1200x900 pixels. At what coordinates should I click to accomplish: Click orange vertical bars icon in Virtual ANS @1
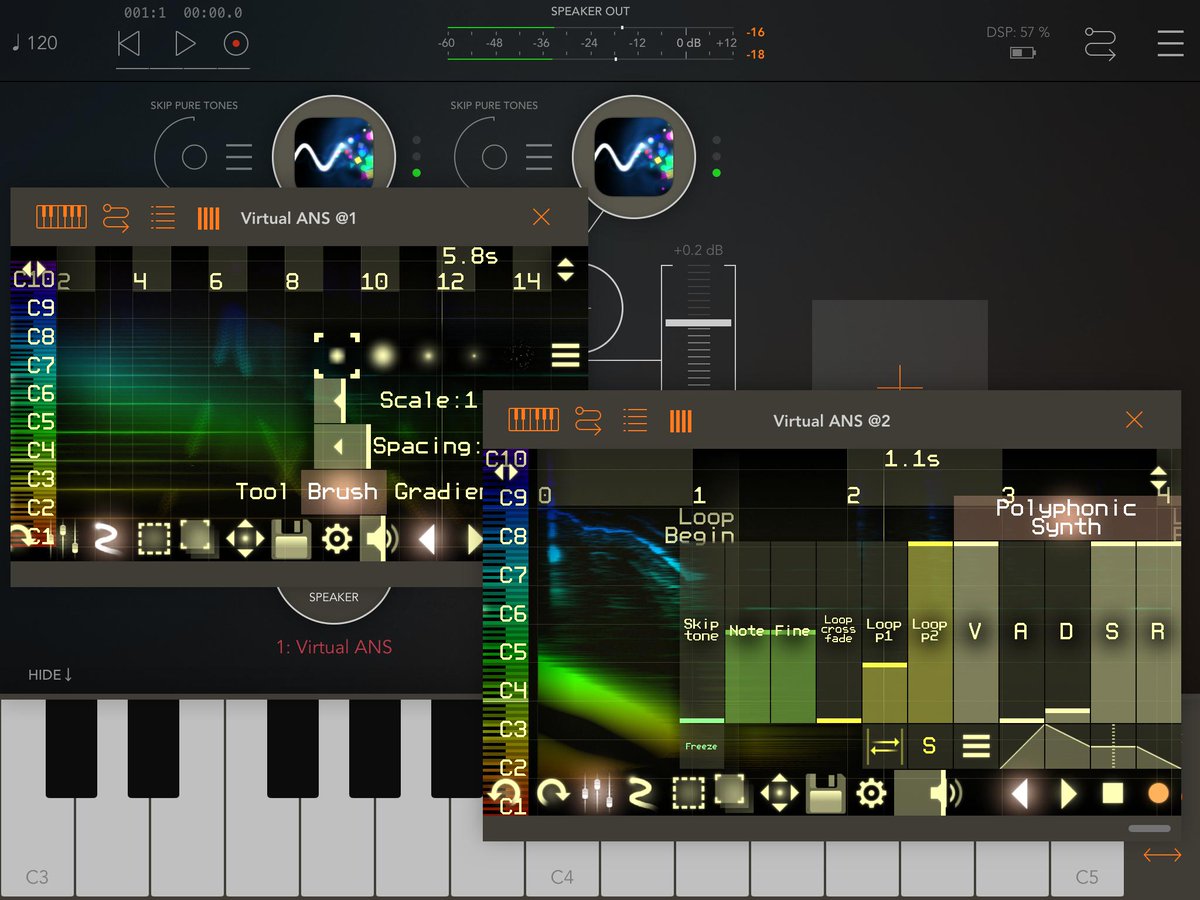click(x=208, y=217)
